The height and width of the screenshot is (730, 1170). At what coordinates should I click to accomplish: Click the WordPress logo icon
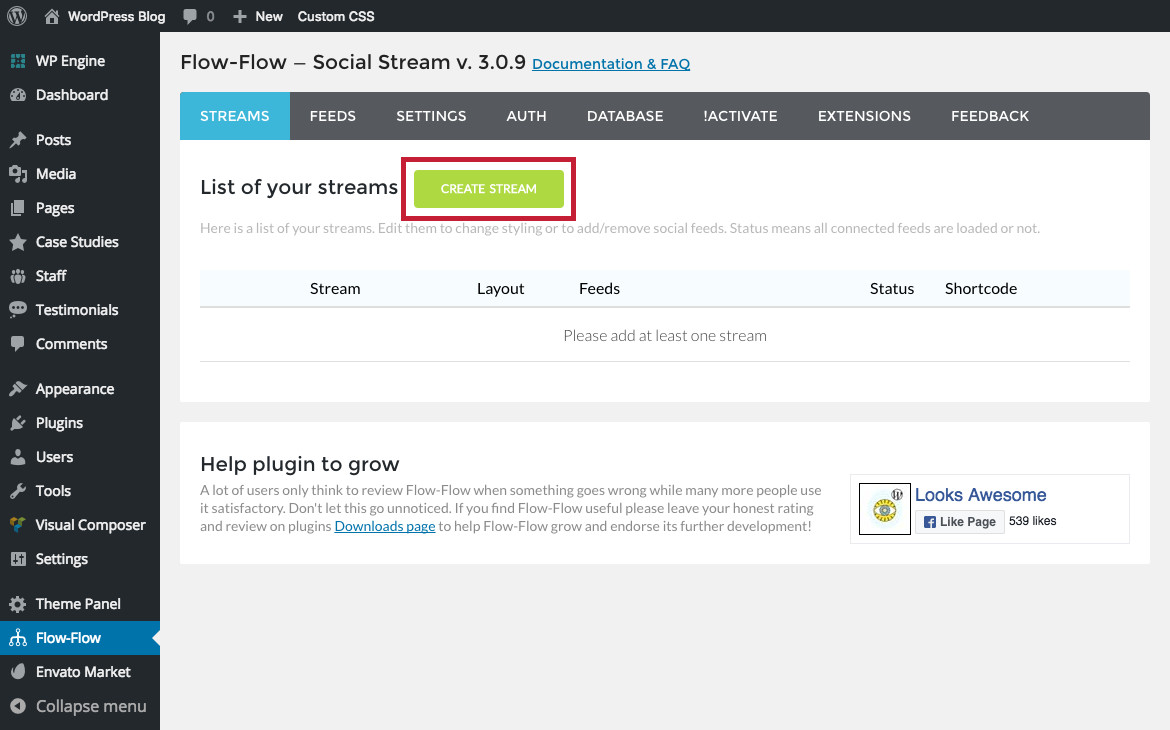pyautogui.click(x=17, y=16)
